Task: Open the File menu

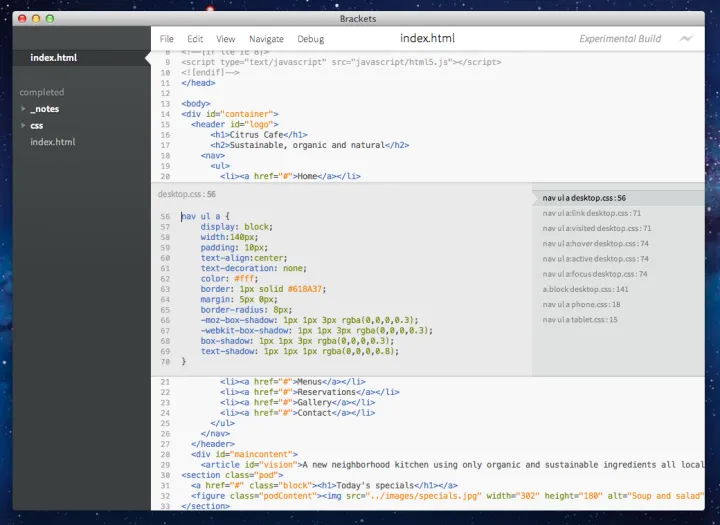Action: 167,39
